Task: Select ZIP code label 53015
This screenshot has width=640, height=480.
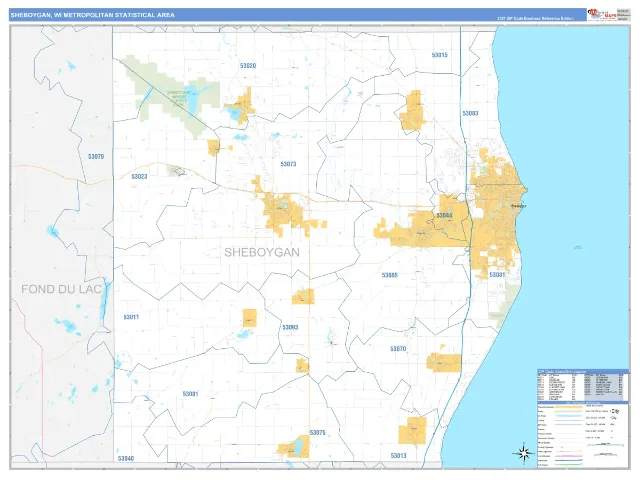Action: click(440, 55)
